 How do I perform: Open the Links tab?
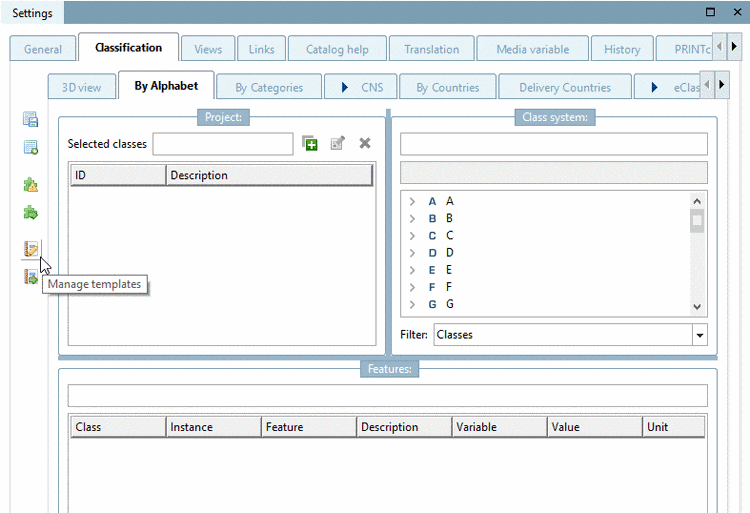coord(262,49)
